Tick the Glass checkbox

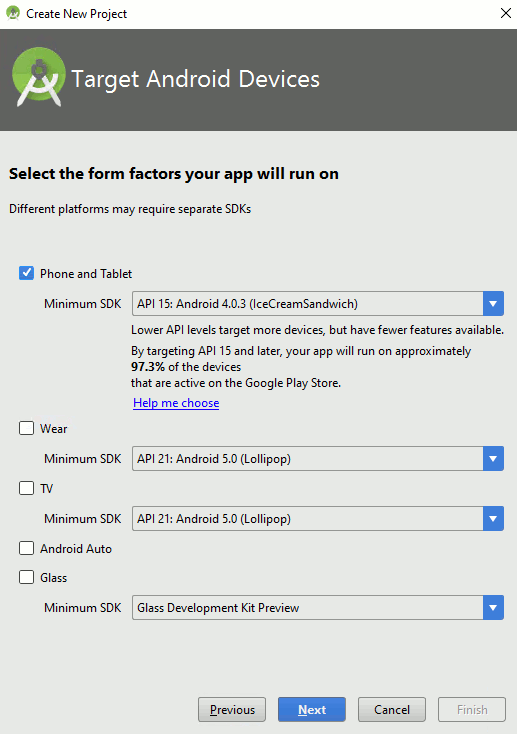coord(26,577)
